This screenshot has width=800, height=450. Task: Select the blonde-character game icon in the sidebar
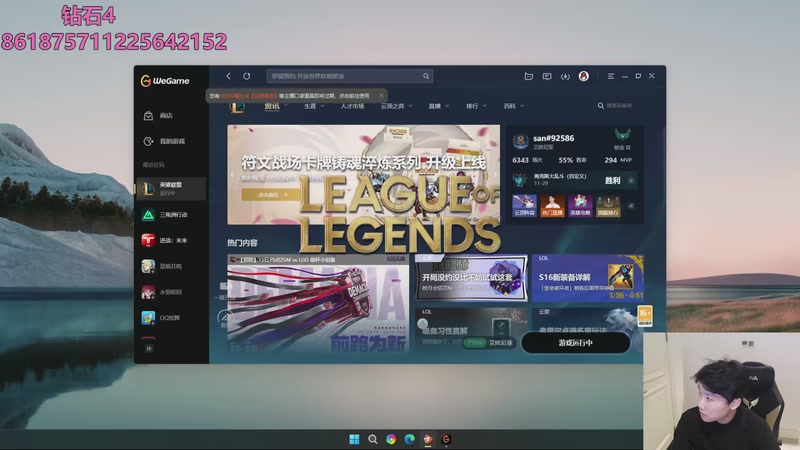tap(148, 266)
